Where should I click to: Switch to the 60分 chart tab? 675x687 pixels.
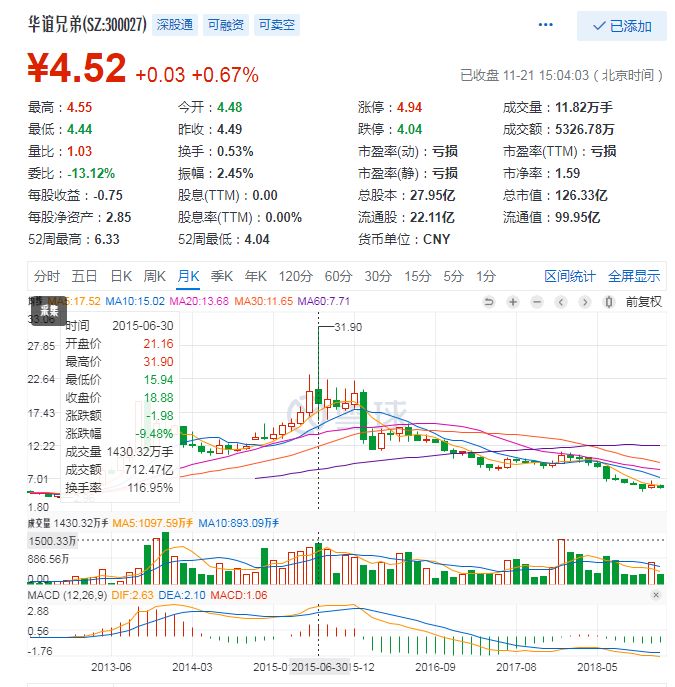pos(338,276)
